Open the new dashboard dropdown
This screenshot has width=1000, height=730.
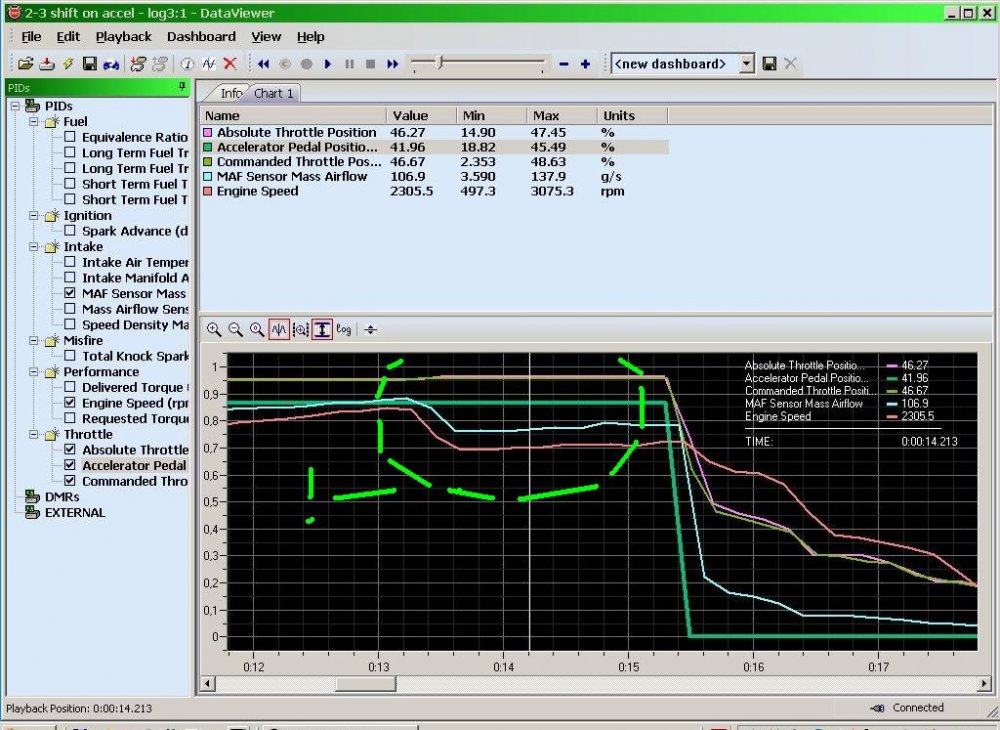coord(746,64)
